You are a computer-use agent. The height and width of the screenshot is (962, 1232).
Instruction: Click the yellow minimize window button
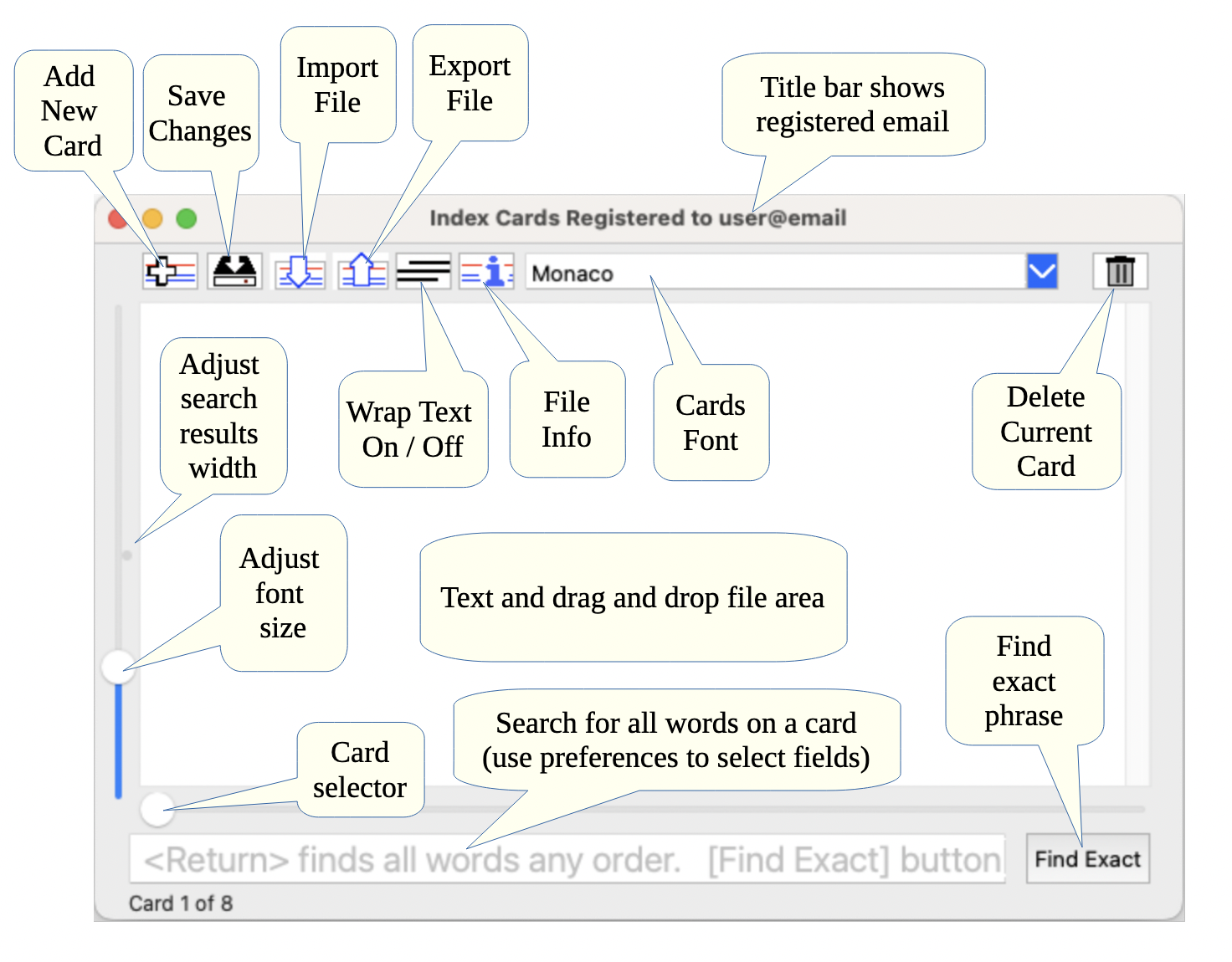click(152, 218)
